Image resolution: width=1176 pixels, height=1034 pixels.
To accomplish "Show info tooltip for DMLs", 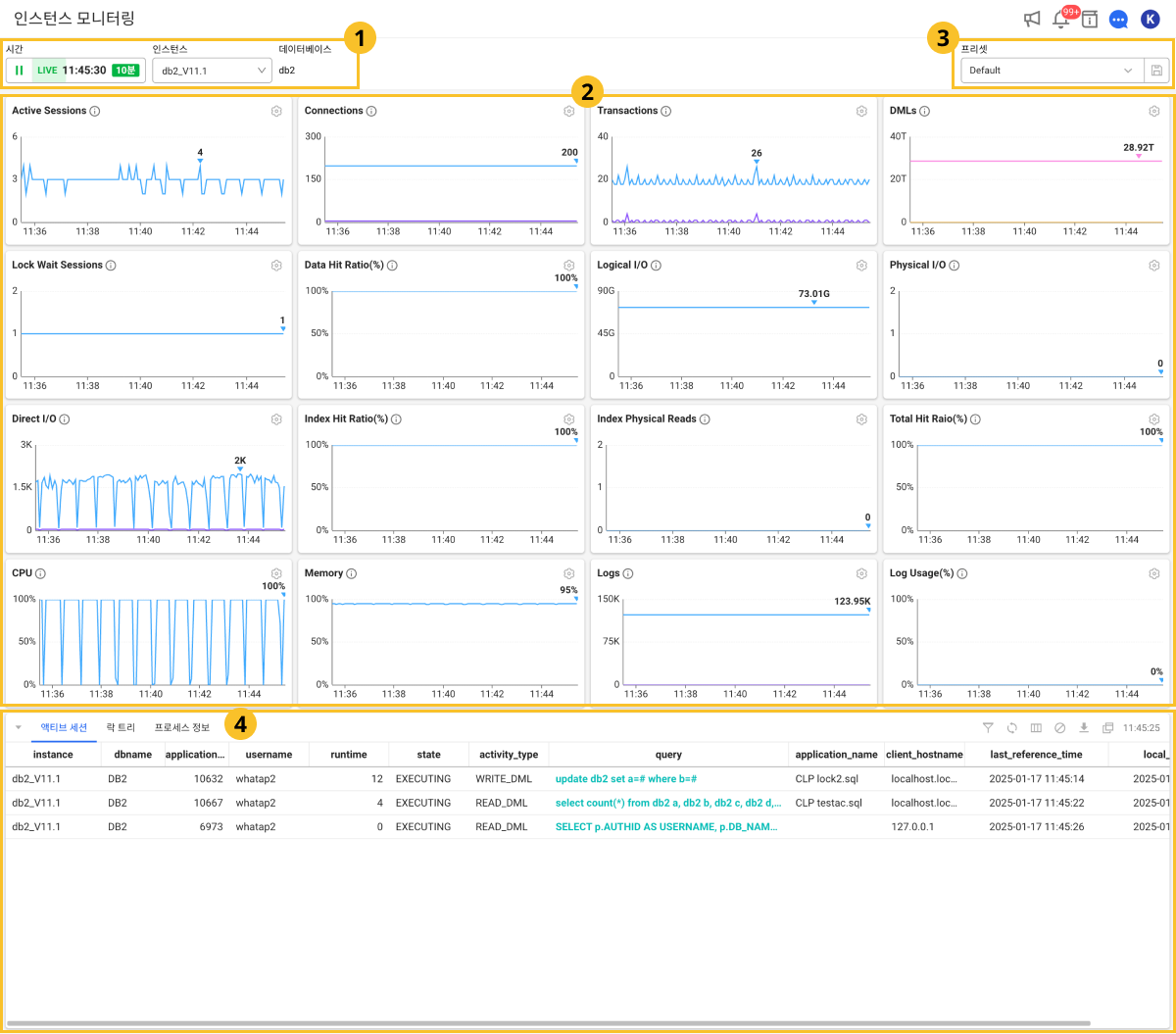I will (925, 112).
